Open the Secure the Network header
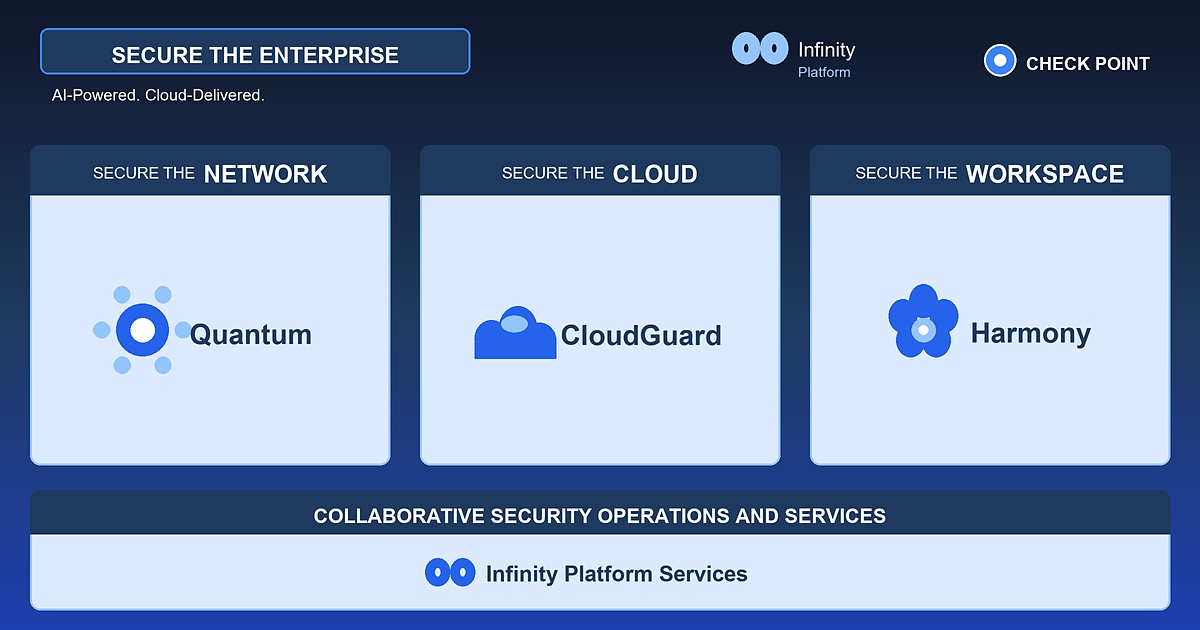The width and height of the screenshot is (1200, 630). pos(210,171)
